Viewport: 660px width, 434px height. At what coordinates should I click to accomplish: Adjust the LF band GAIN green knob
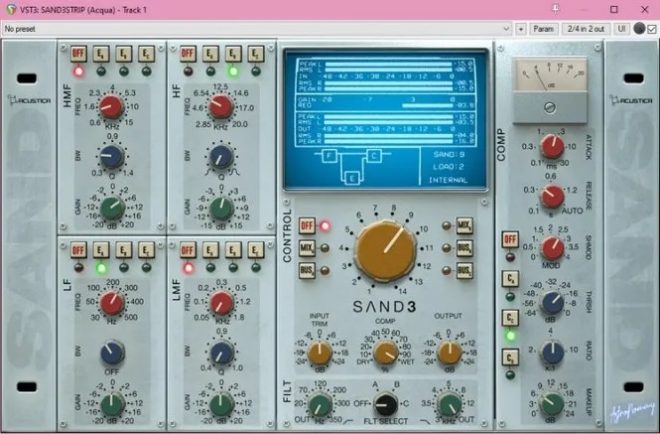(x=112, y=404)
